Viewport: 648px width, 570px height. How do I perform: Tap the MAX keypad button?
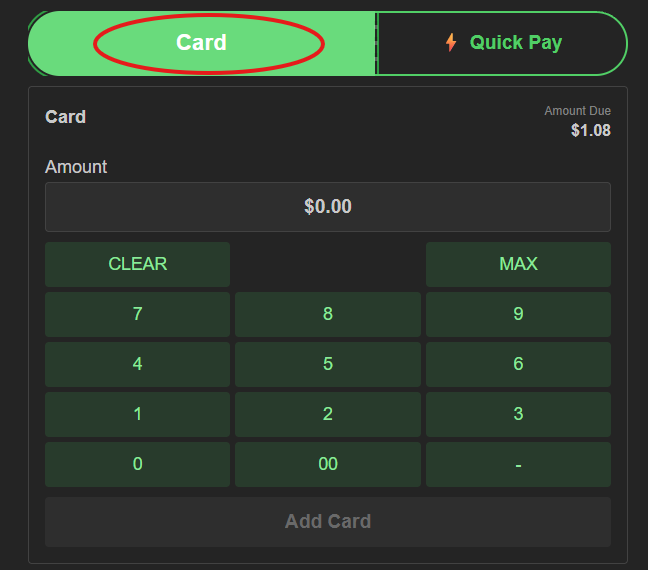point(518,264)
